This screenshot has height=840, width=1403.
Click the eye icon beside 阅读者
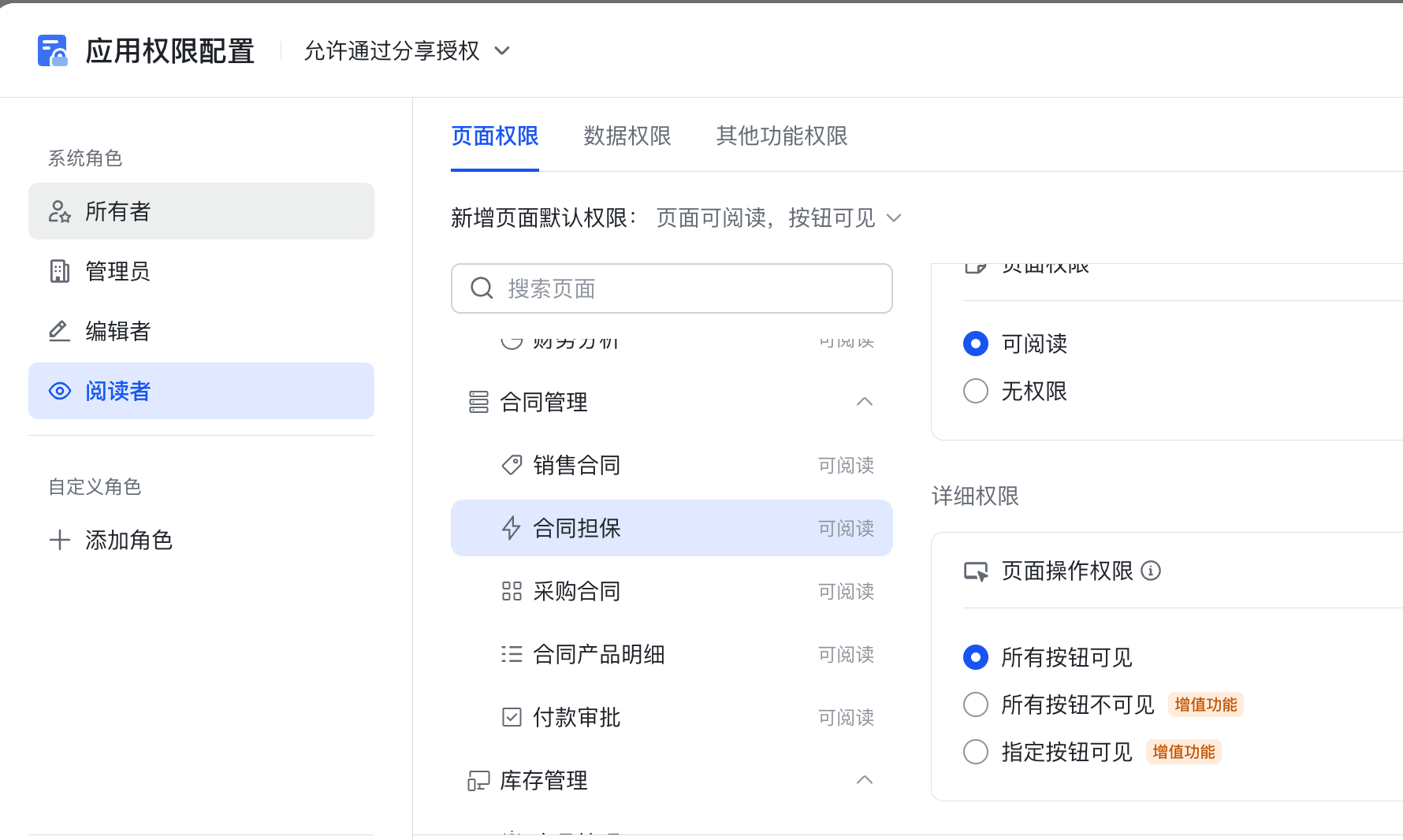(59, 391)
